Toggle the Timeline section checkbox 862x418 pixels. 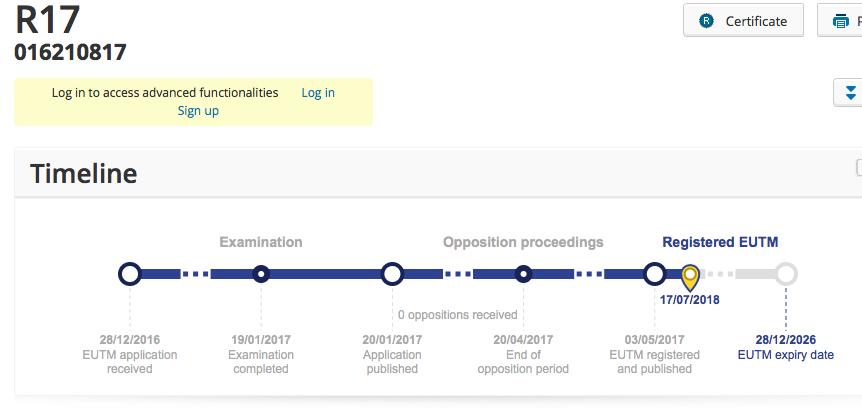click(x=858, y=168)
